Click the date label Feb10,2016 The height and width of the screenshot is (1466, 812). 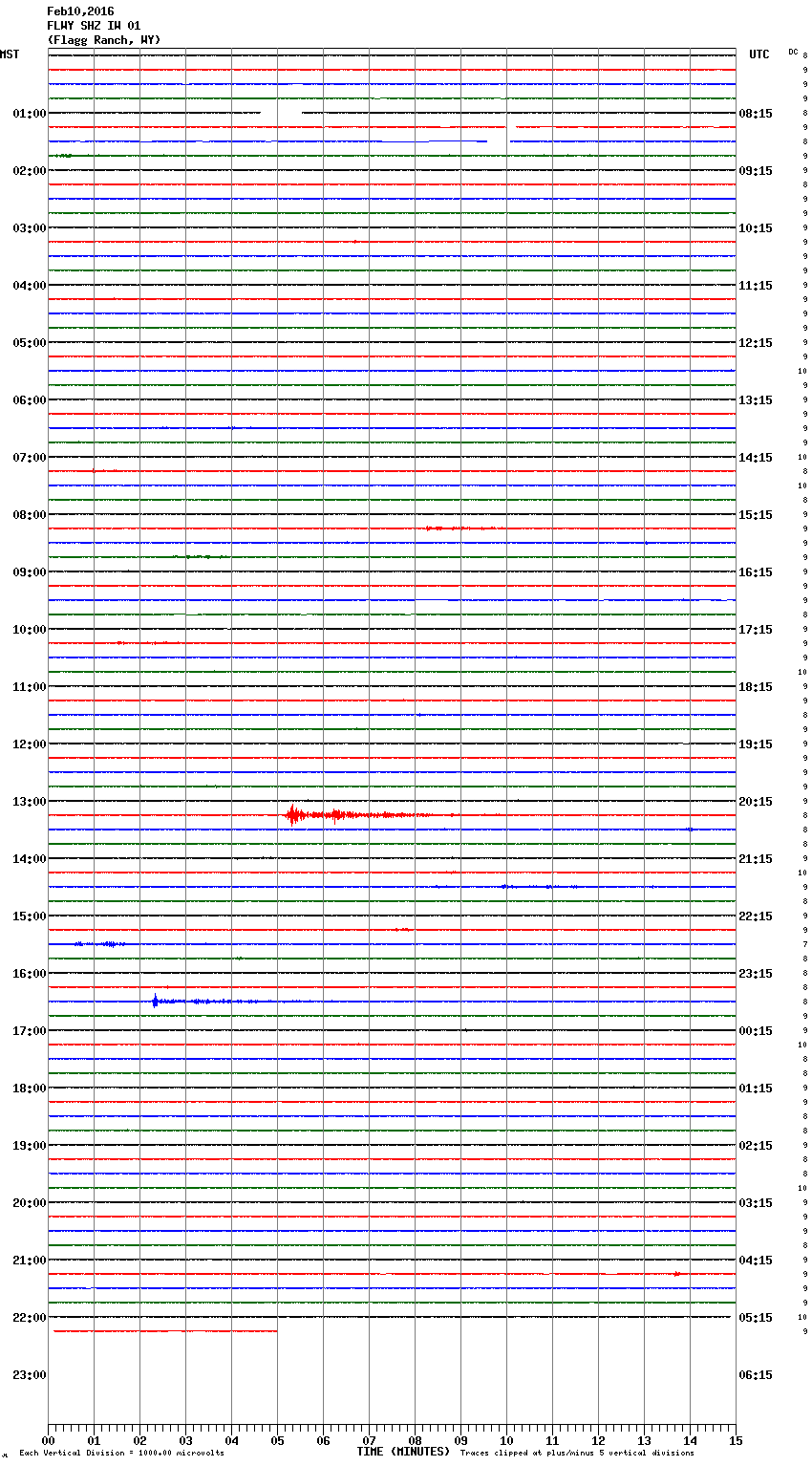tap(80, 11)
